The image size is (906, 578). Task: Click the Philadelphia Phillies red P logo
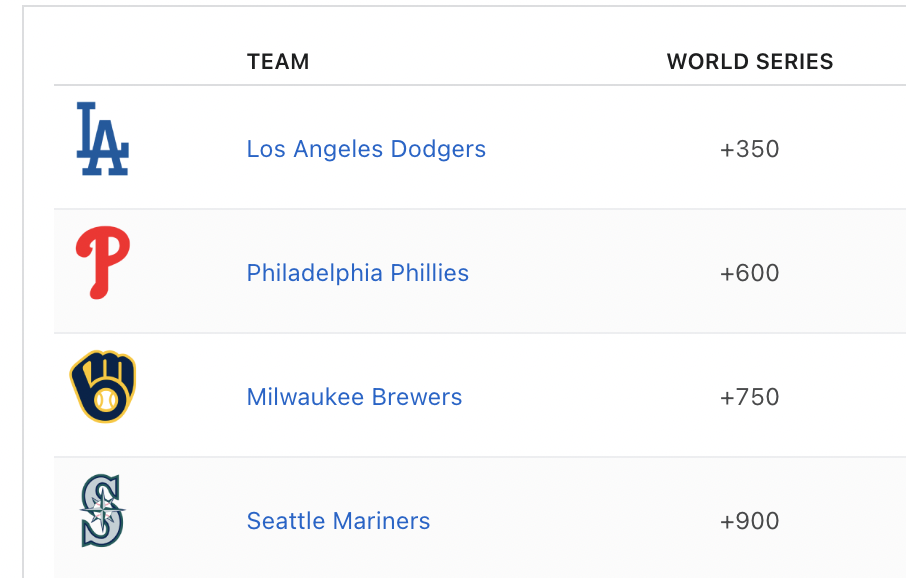[x=103, y=262]
